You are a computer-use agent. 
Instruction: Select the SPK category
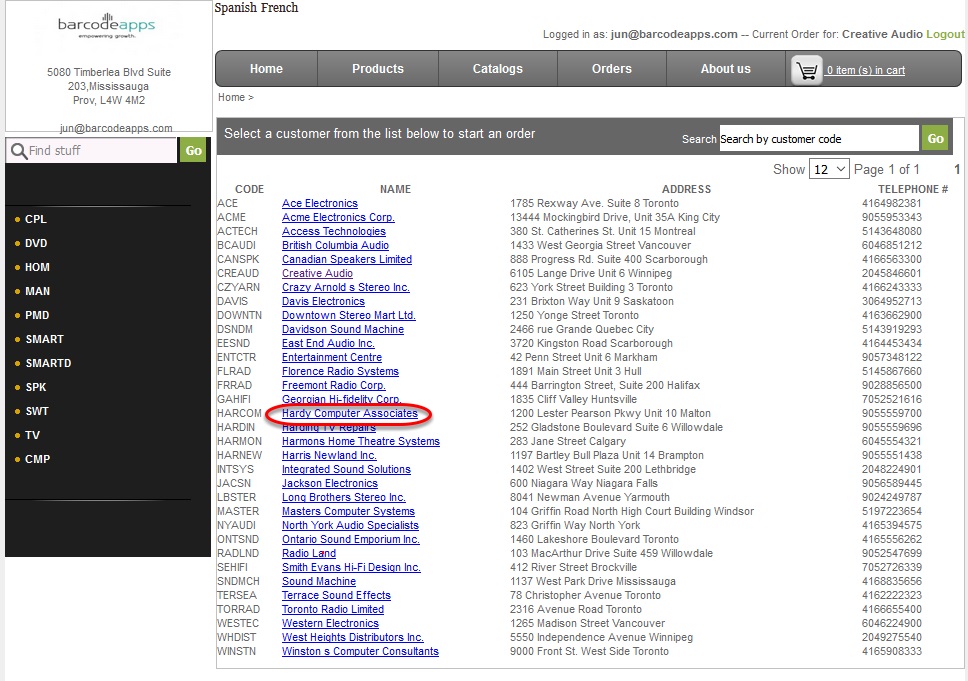point(35,388)
